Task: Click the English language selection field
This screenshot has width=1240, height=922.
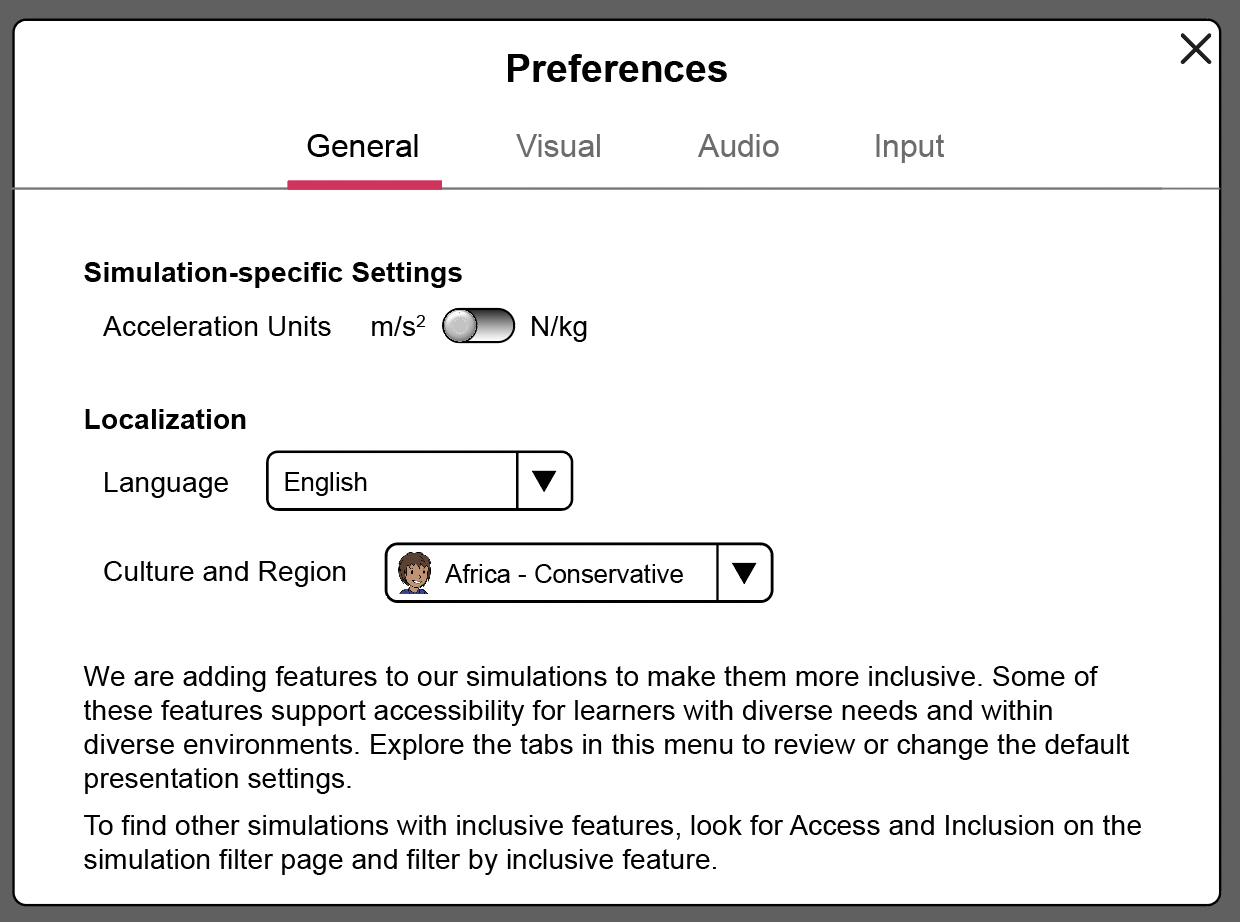Action: [390, 481]
